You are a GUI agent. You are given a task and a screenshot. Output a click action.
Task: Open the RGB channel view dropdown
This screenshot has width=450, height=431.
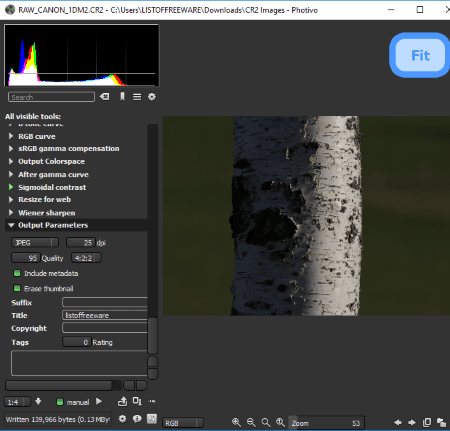point(183,423)
